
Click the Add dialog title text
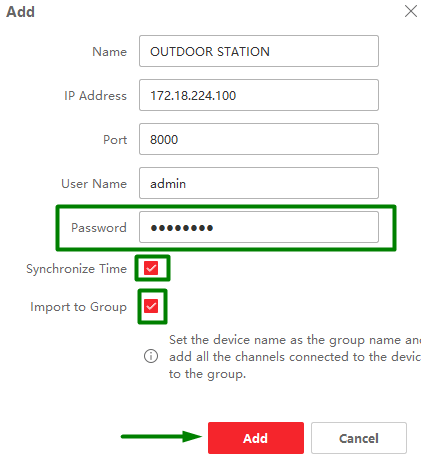coord(20,12)
